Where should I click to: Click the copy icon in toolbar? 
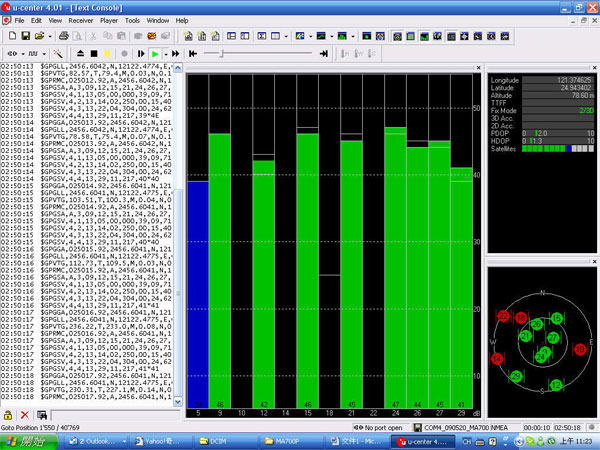point(108,36)
